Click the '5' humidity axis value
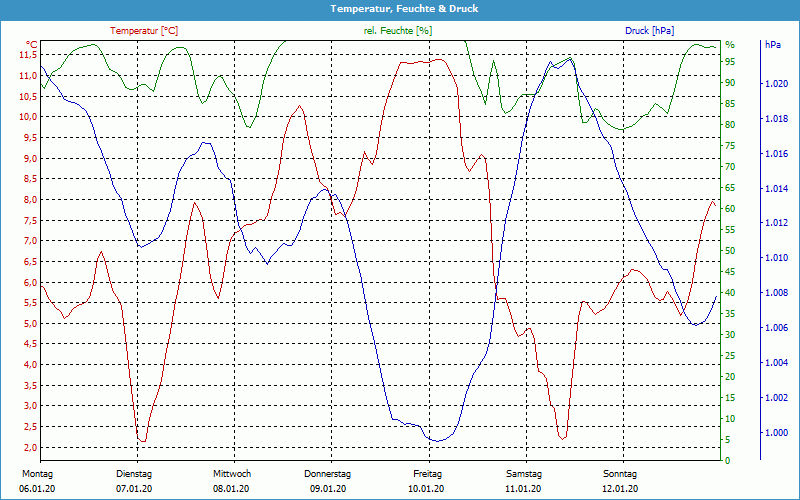The width and height of the screenshot is (800, 500). click(728, 439)
